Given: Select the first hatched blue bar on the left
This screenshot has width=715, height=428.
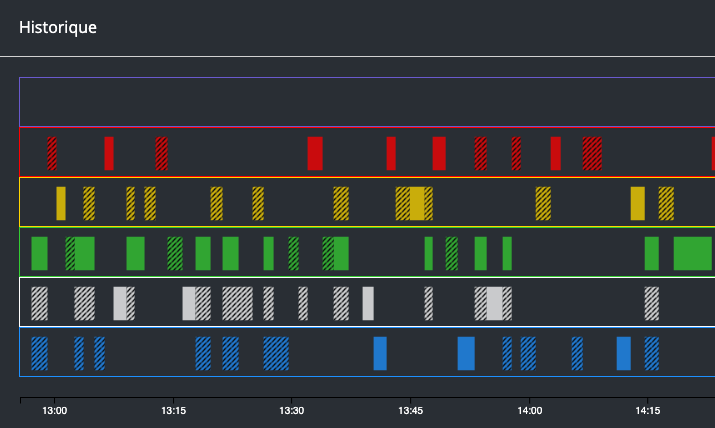Looking at the screenshot, I should [40, 353].
